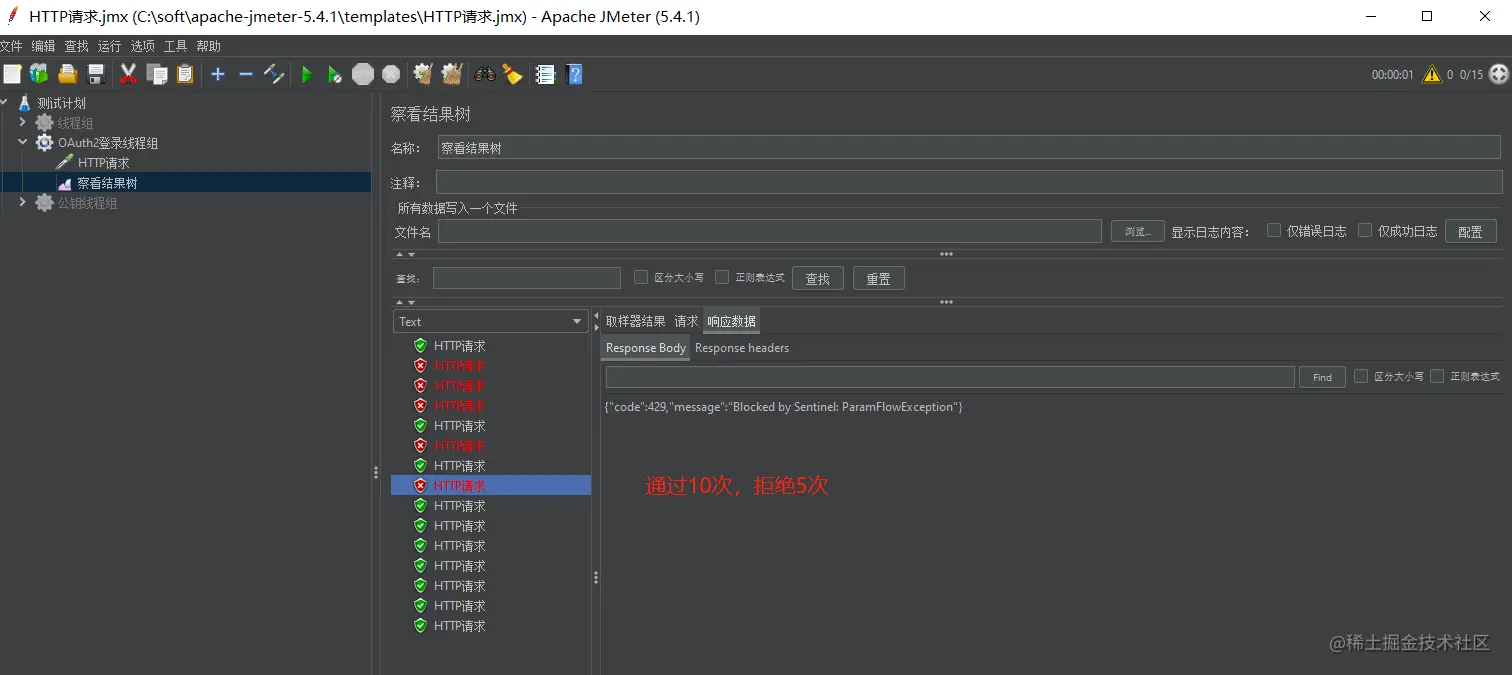Click the 查找 search button

coord(818,278)
